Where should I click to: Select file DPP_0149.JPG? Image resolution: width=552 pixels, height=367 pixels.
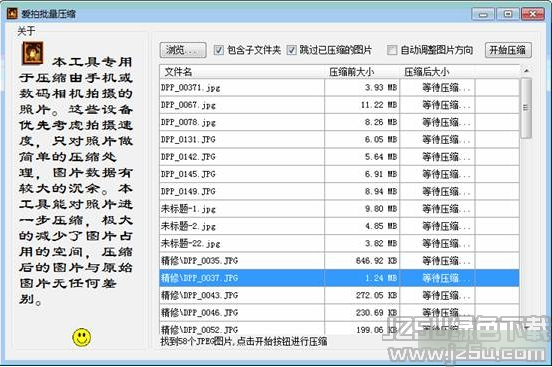click(339, 191)
